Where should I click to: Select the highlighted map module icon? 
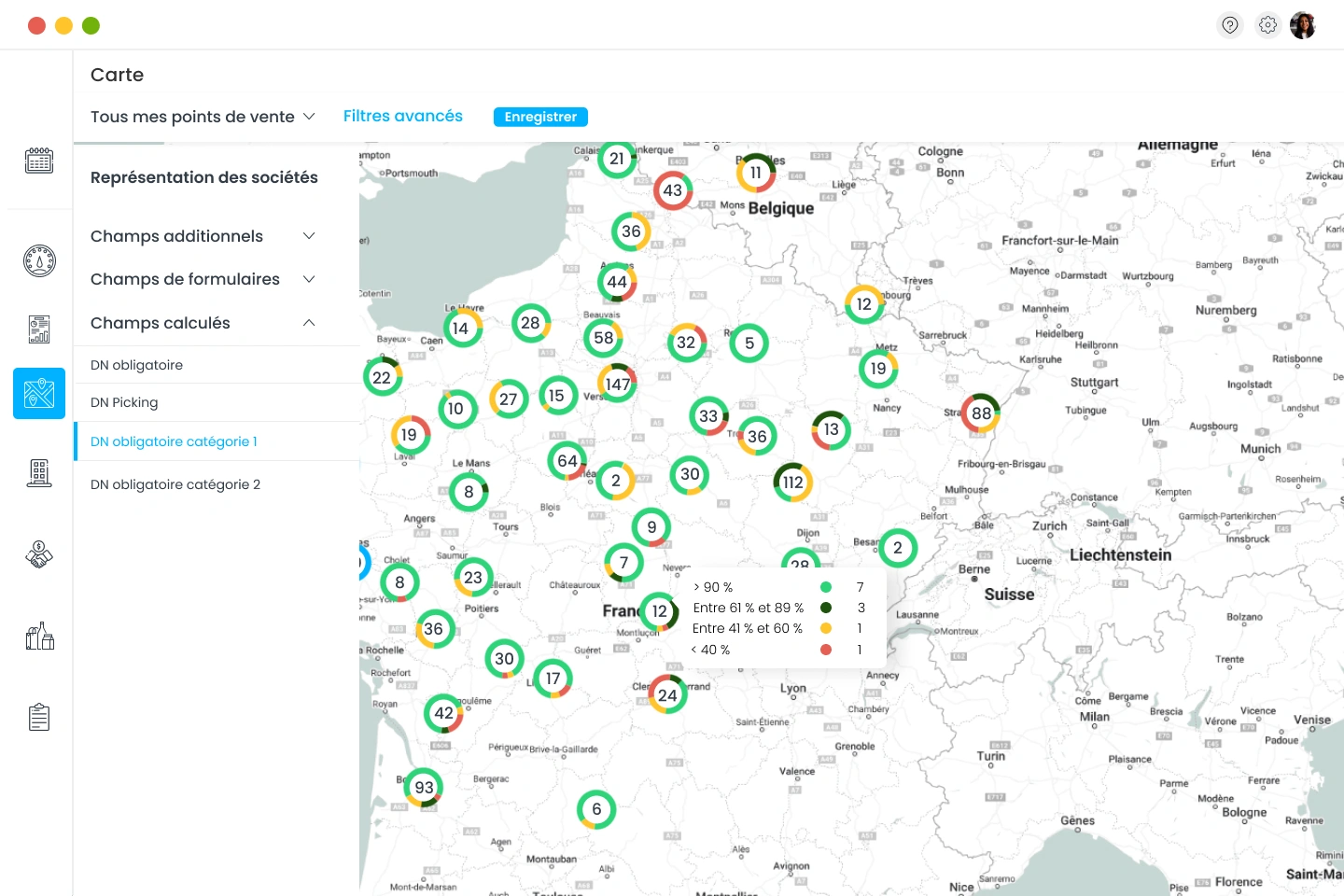(x=38, y=393)
